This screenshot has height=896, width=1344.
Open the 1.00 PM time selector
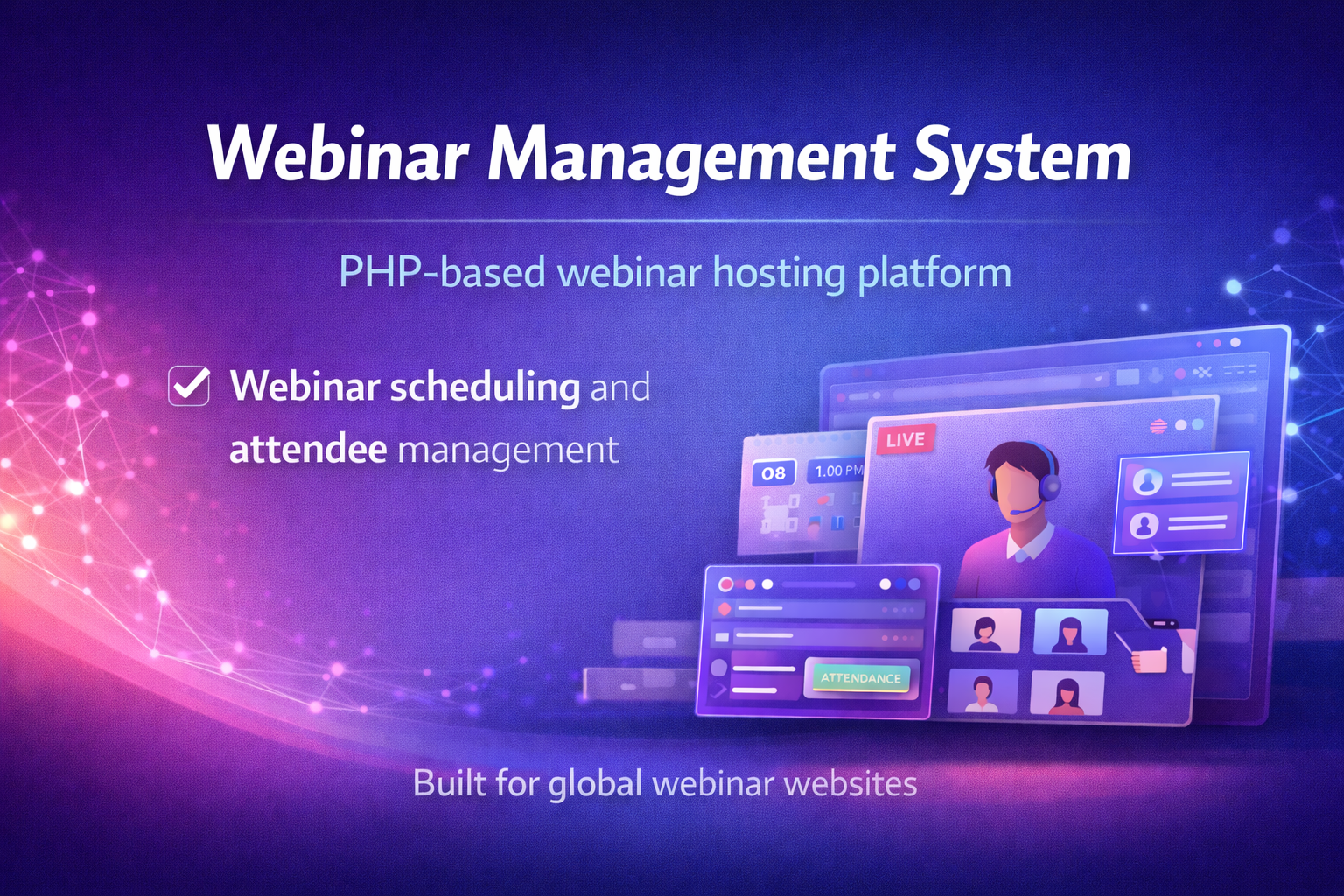[x=837, y=472]
